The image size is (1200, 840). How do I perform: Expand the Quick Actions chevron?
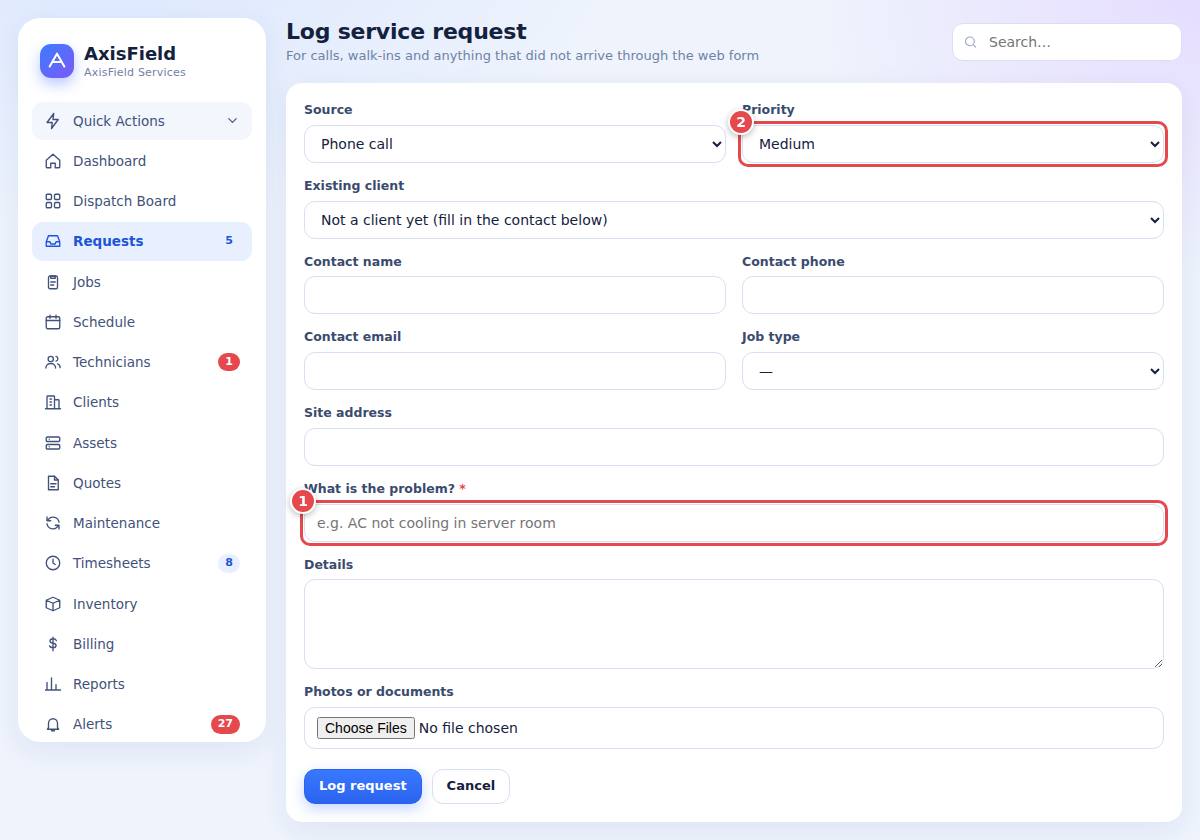[232, 121]
